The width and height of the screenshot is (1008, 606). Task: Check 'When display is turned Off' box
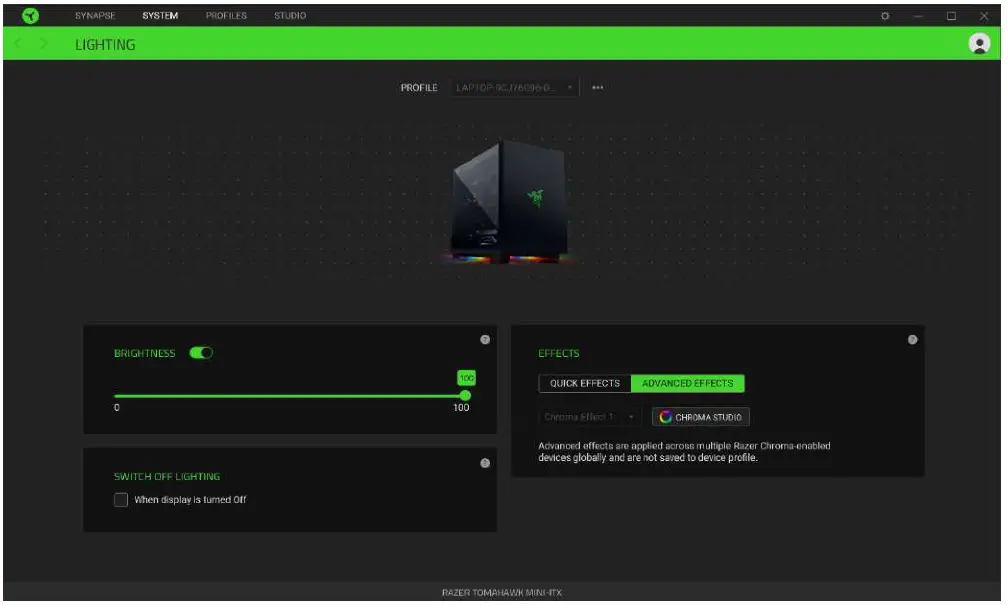pos(121,500)
